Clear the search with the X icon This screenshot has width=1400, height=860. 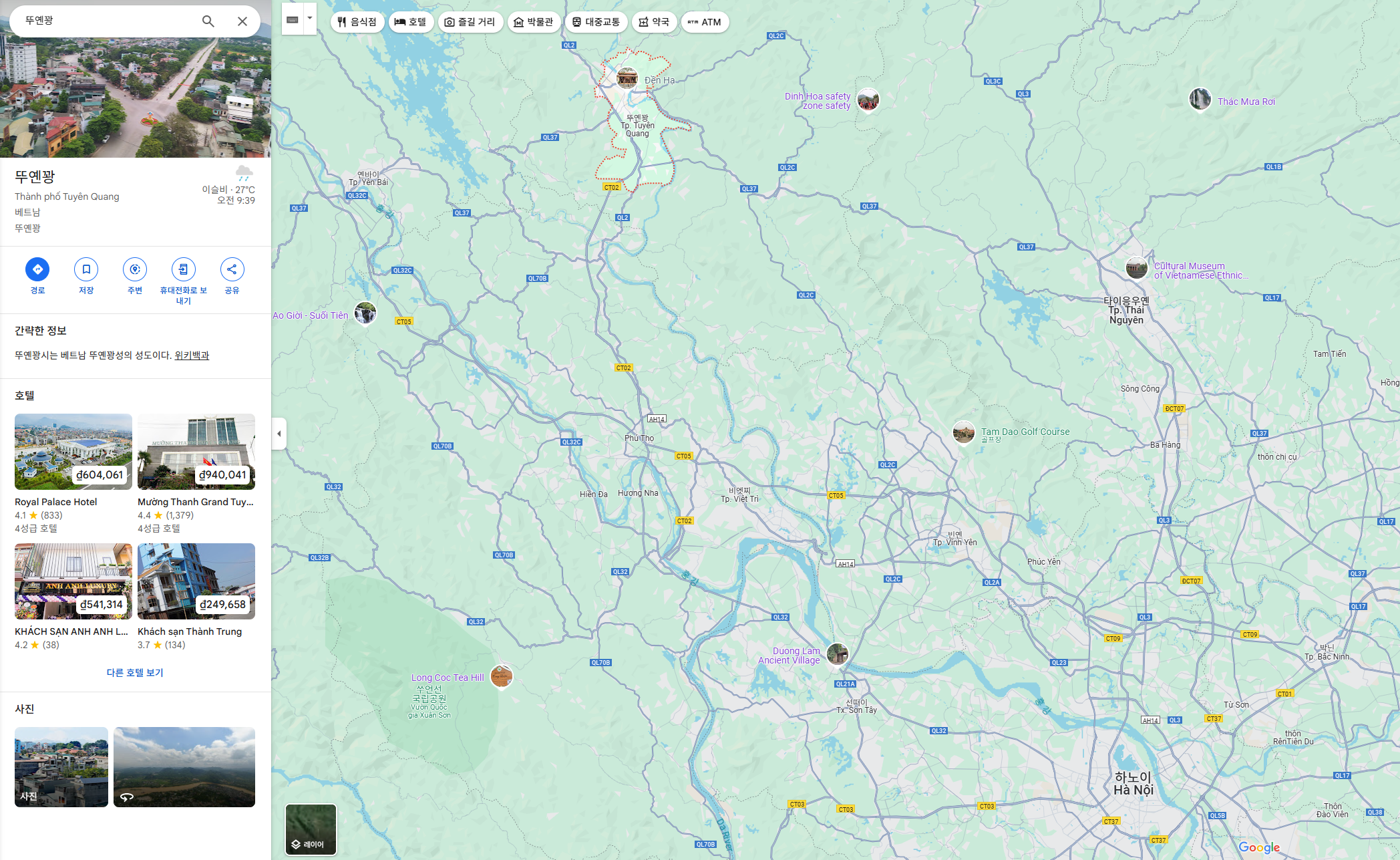242,21
